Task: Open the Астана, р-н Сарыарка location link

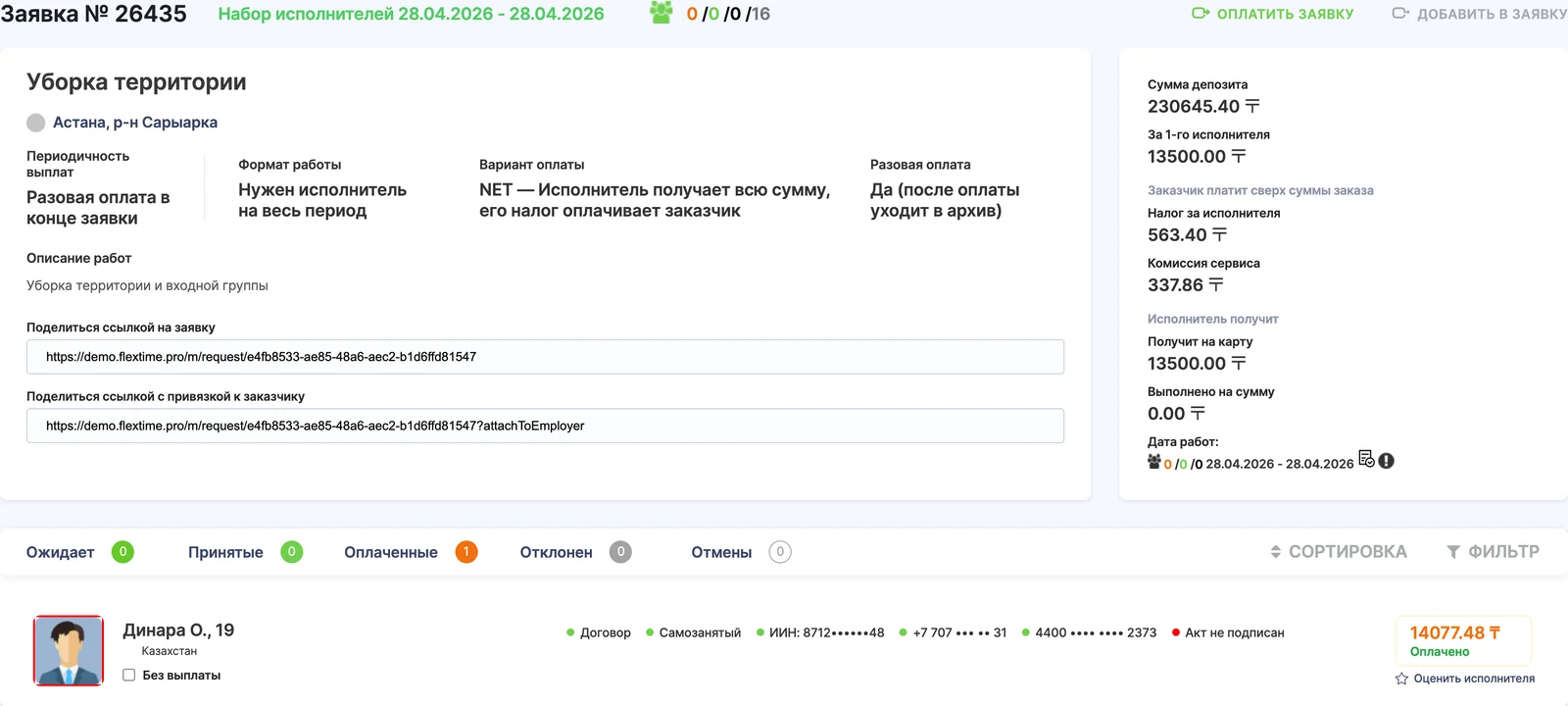Action: coord(135,123)
